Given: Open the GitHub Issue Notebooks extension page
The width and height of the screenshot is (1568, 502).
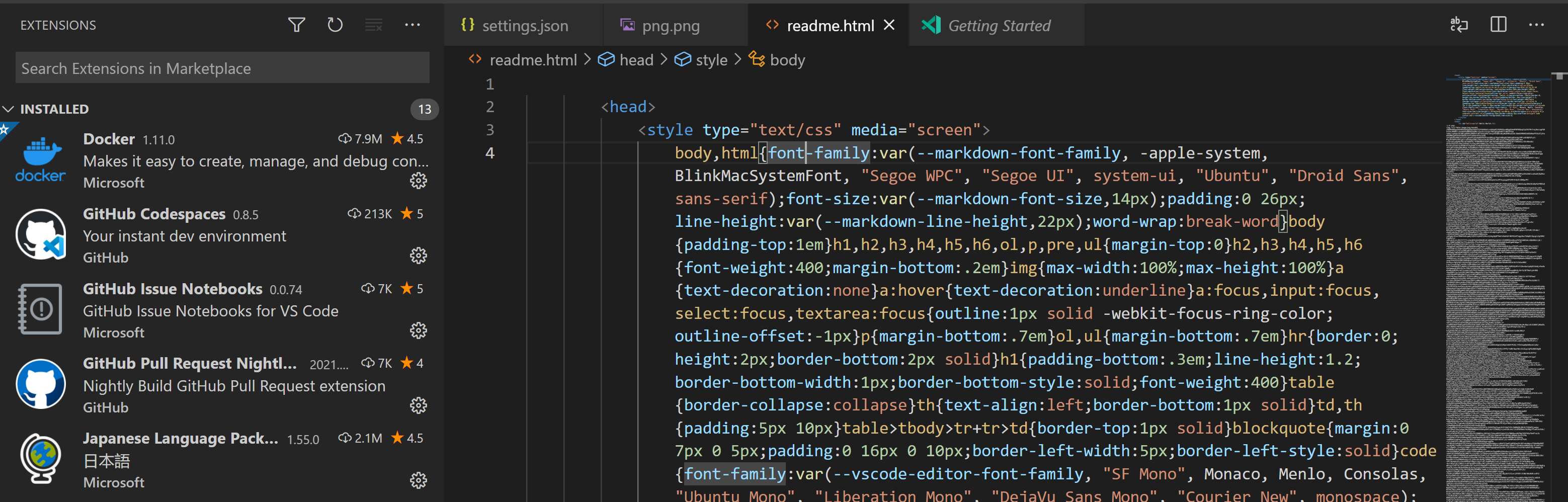Looking at the screenshot, I should [172, 288].
